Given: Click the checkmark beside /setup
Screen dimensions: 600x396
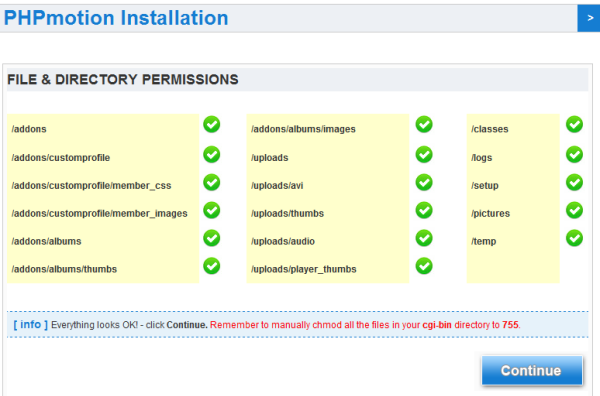Looking at the screenshot, I should tap(574, 183).
